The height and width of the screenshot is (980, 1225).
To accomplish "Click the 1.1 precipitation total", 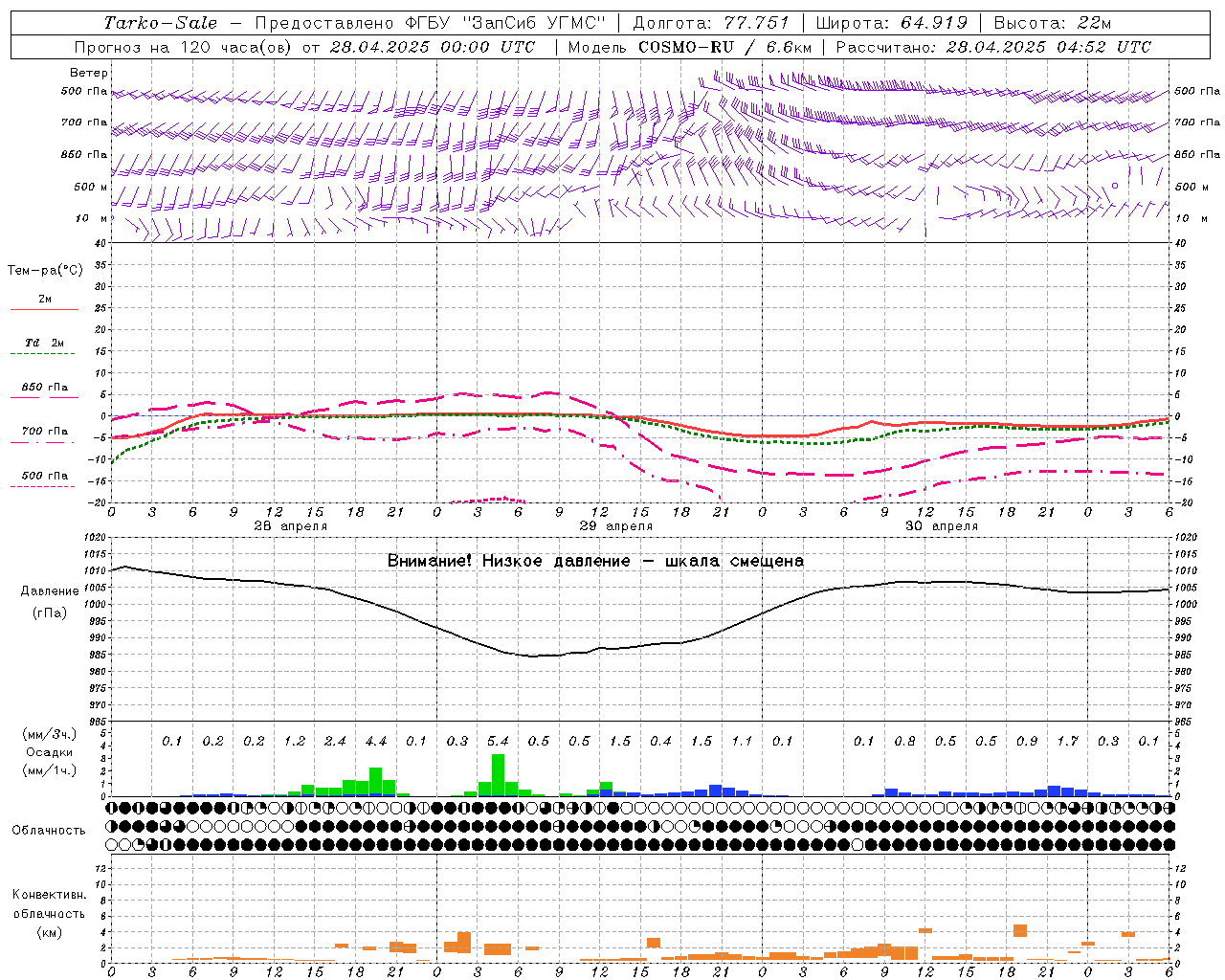I will pyautogui.click(x=742, y=741).
